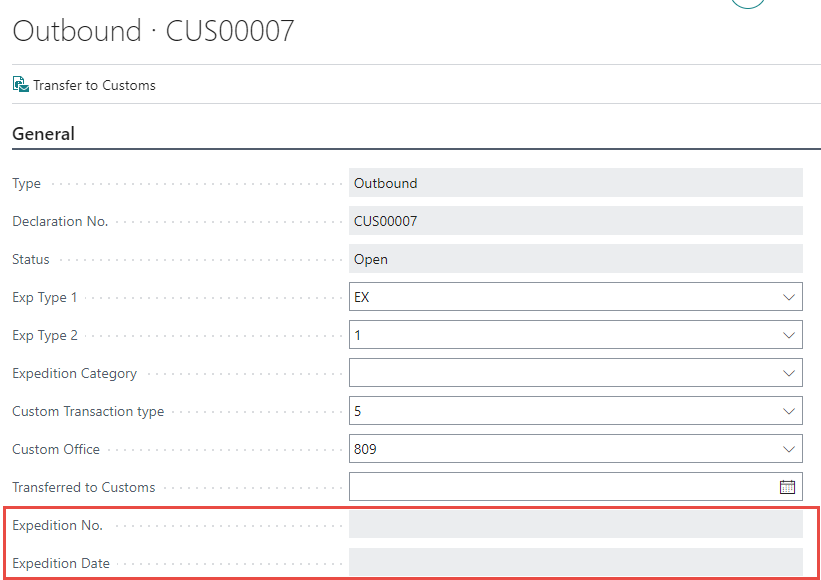Open the Expedition Category dropdown arrow
Image resolution: width=821 pixels, height=580 pixels.
pos(788,373)
